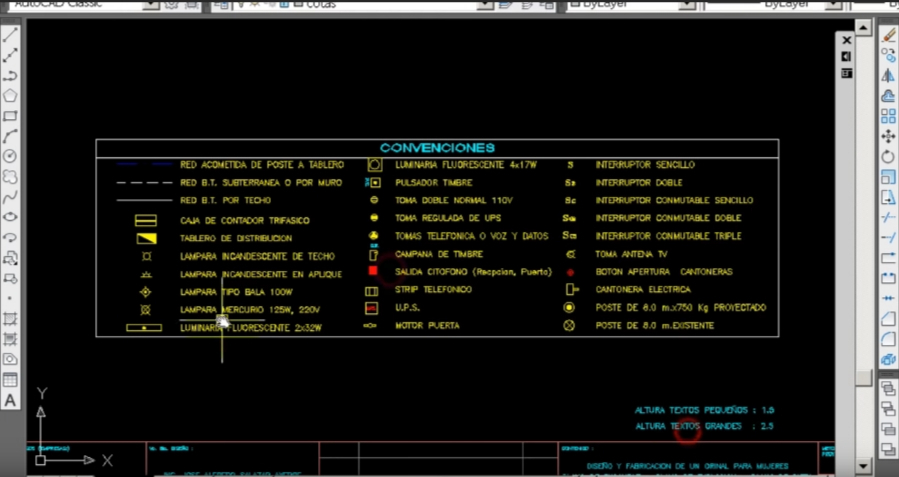Open the Make Block tool
This screenshot has height=477, width=899.
10,278
